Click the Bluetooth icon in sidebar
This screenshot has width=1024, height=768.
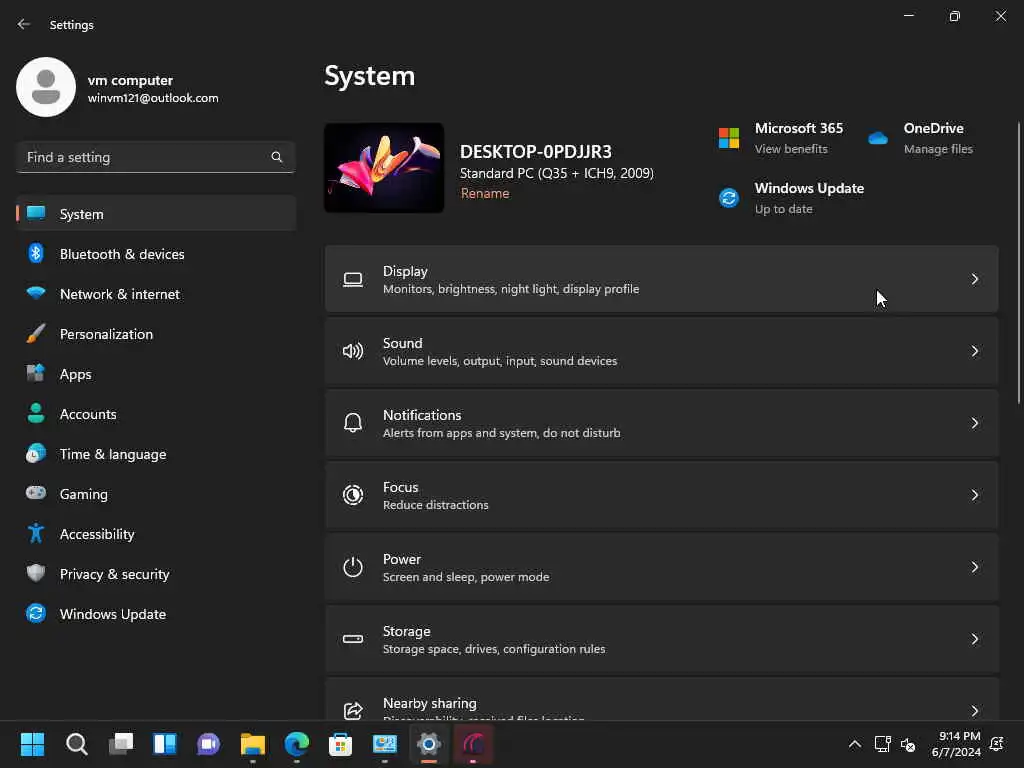(36, 253)
